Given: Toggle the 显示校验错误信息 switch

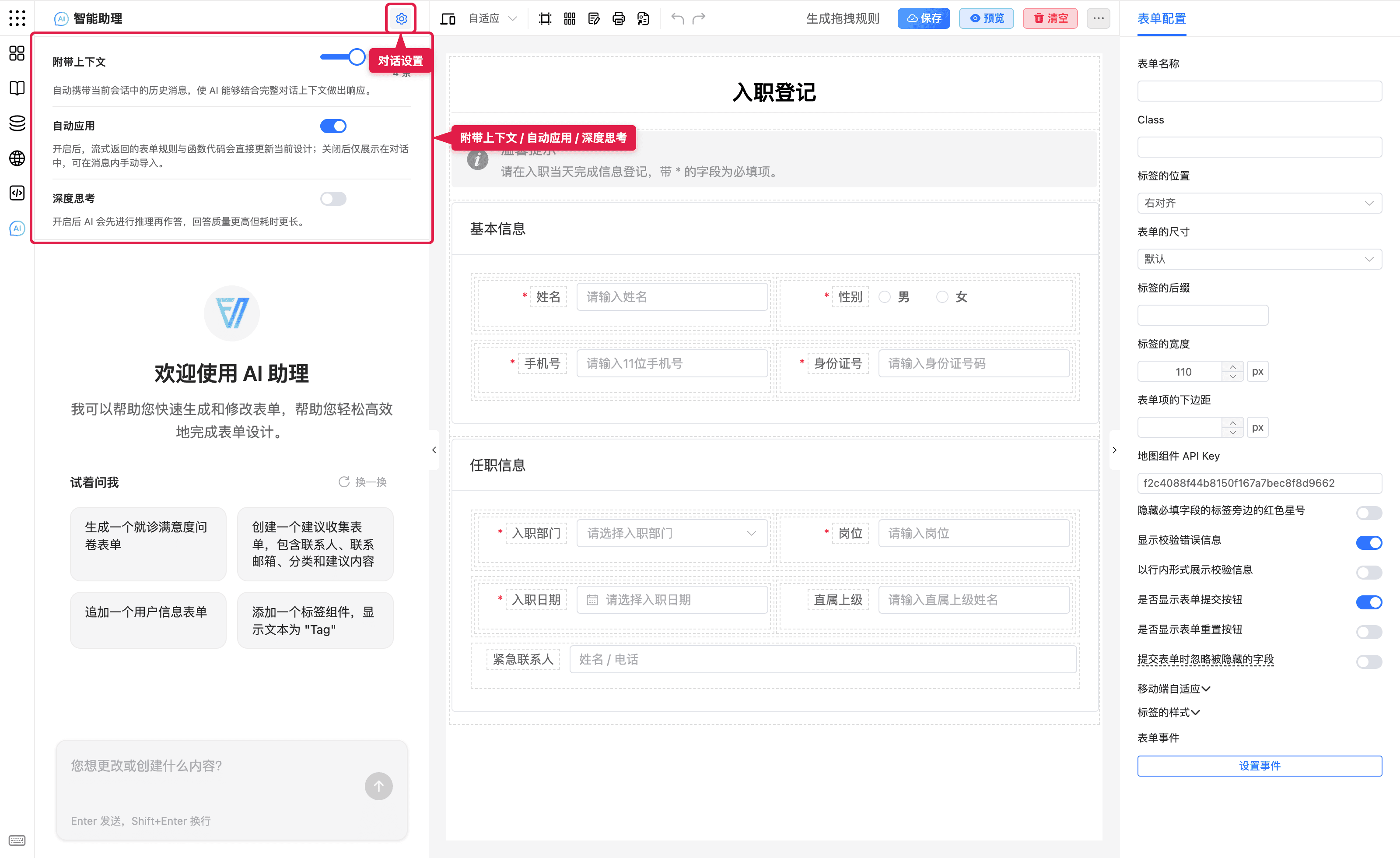Looking at the screenshot, I should (x=1369, y=542).
